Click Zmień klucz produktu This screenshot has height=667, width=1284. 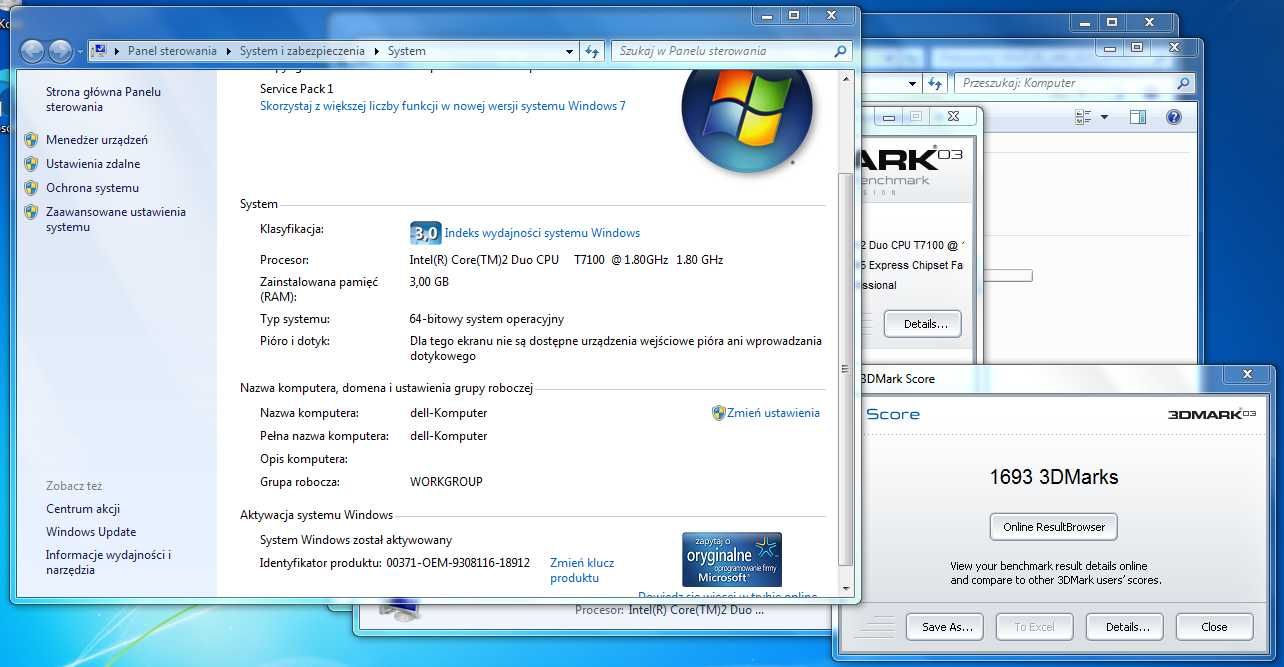pos(582,570)
